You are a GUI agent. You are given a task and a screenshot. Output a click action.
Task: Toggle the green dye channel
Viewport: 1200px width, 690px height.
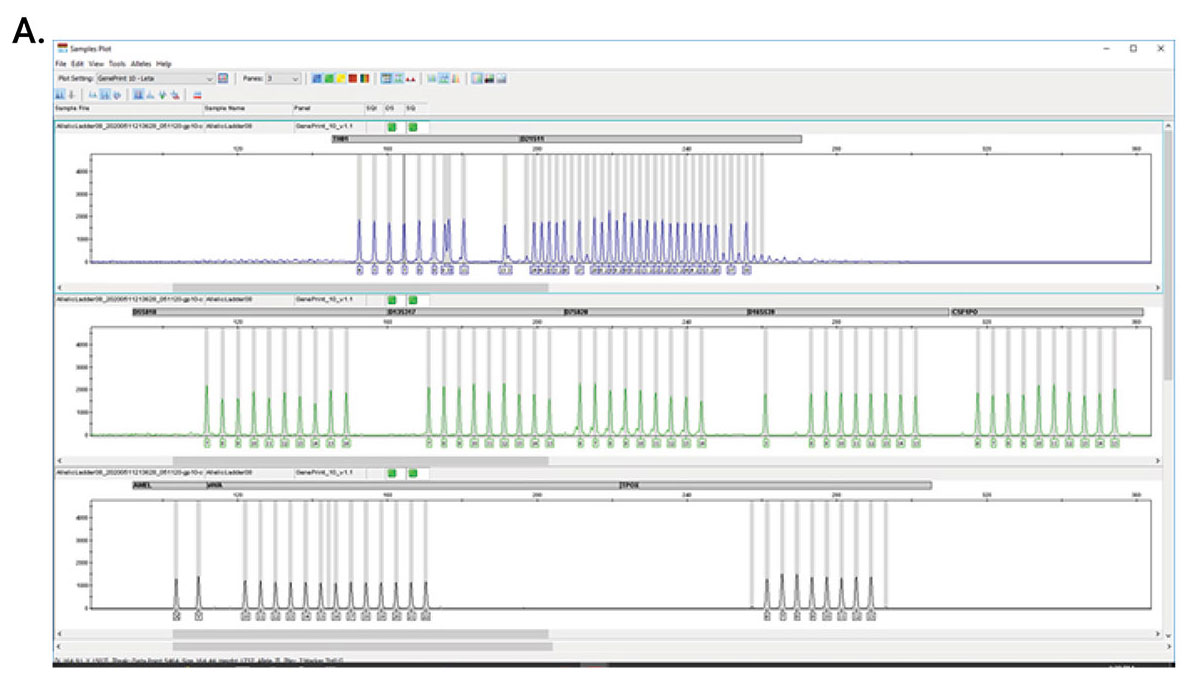tap(328, 78)
